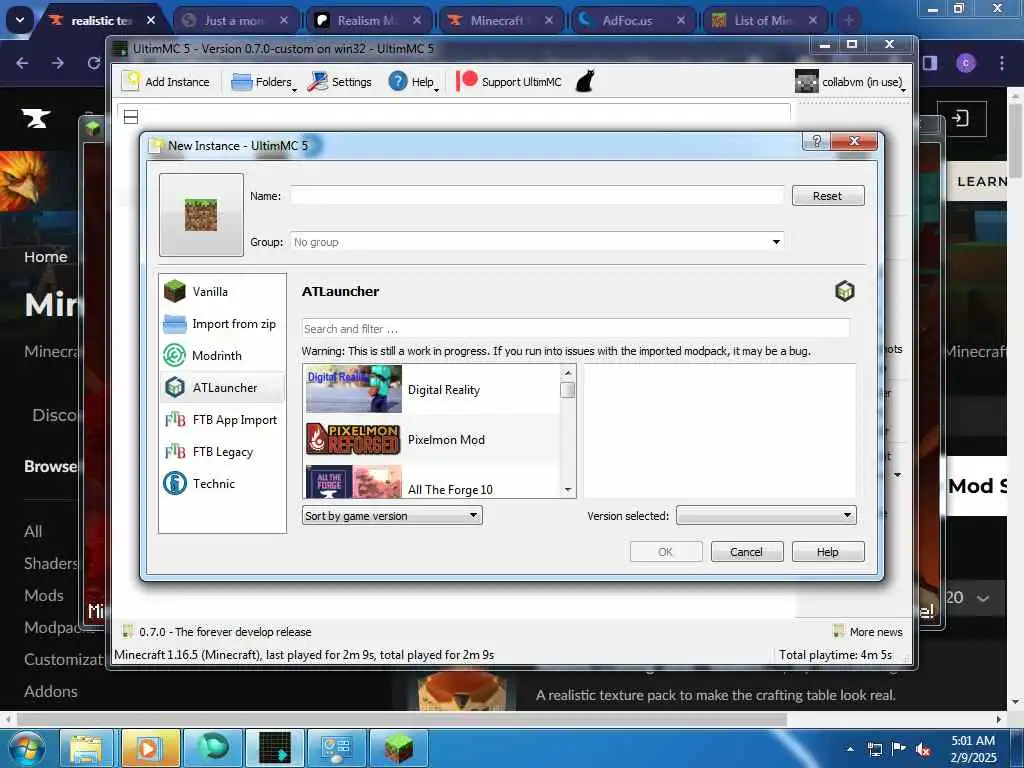
Task: Click the question mark title bar button
Action: pos(816,141)
